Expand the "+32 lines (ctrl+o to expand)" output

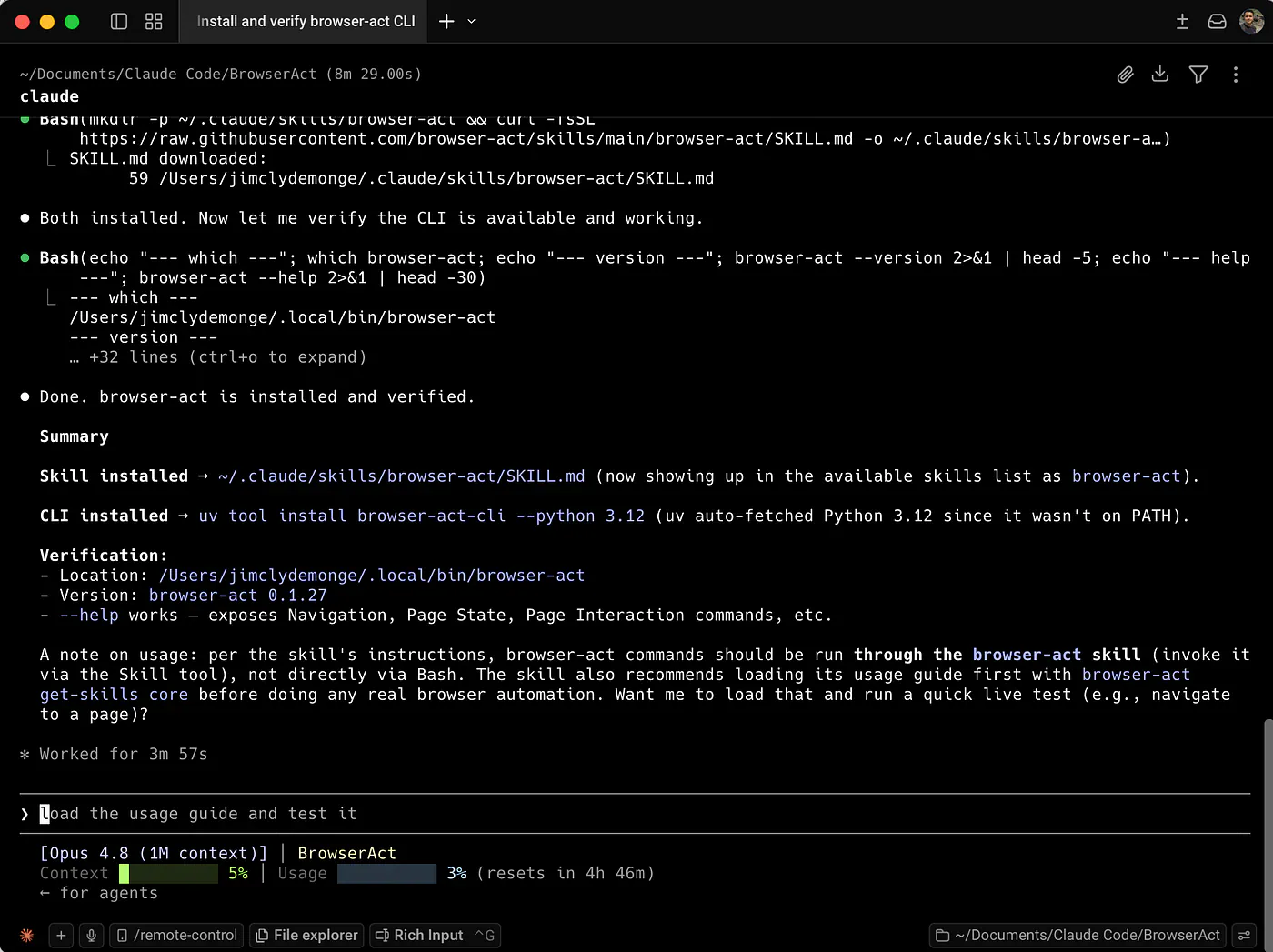[218, 357]
